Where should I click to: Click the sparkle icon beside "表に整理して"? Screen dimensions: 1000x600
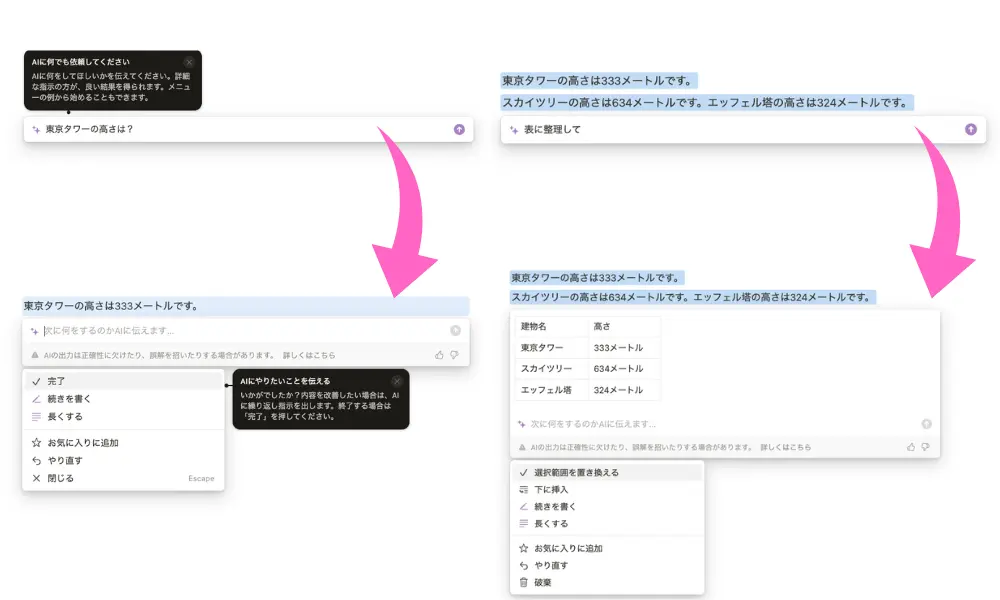click(x=514, y=130)
